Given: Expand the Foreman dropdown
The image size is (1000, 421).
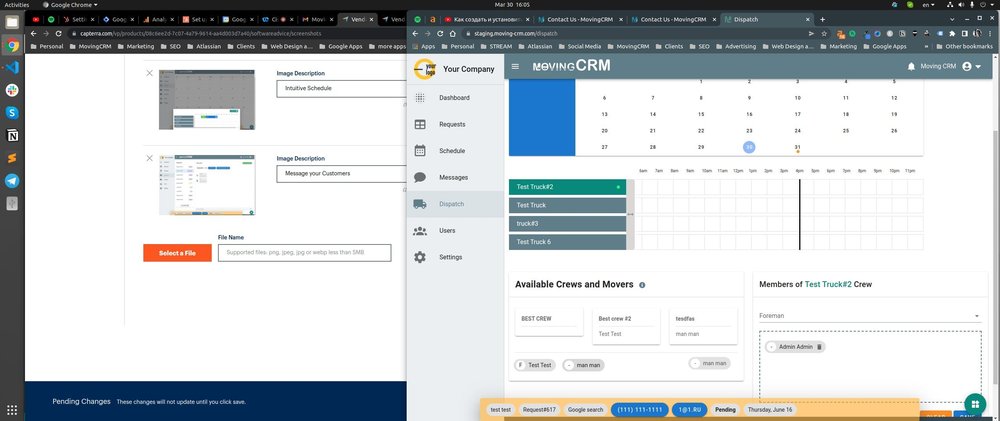Looking at the screenshot, I should point(870,316).
